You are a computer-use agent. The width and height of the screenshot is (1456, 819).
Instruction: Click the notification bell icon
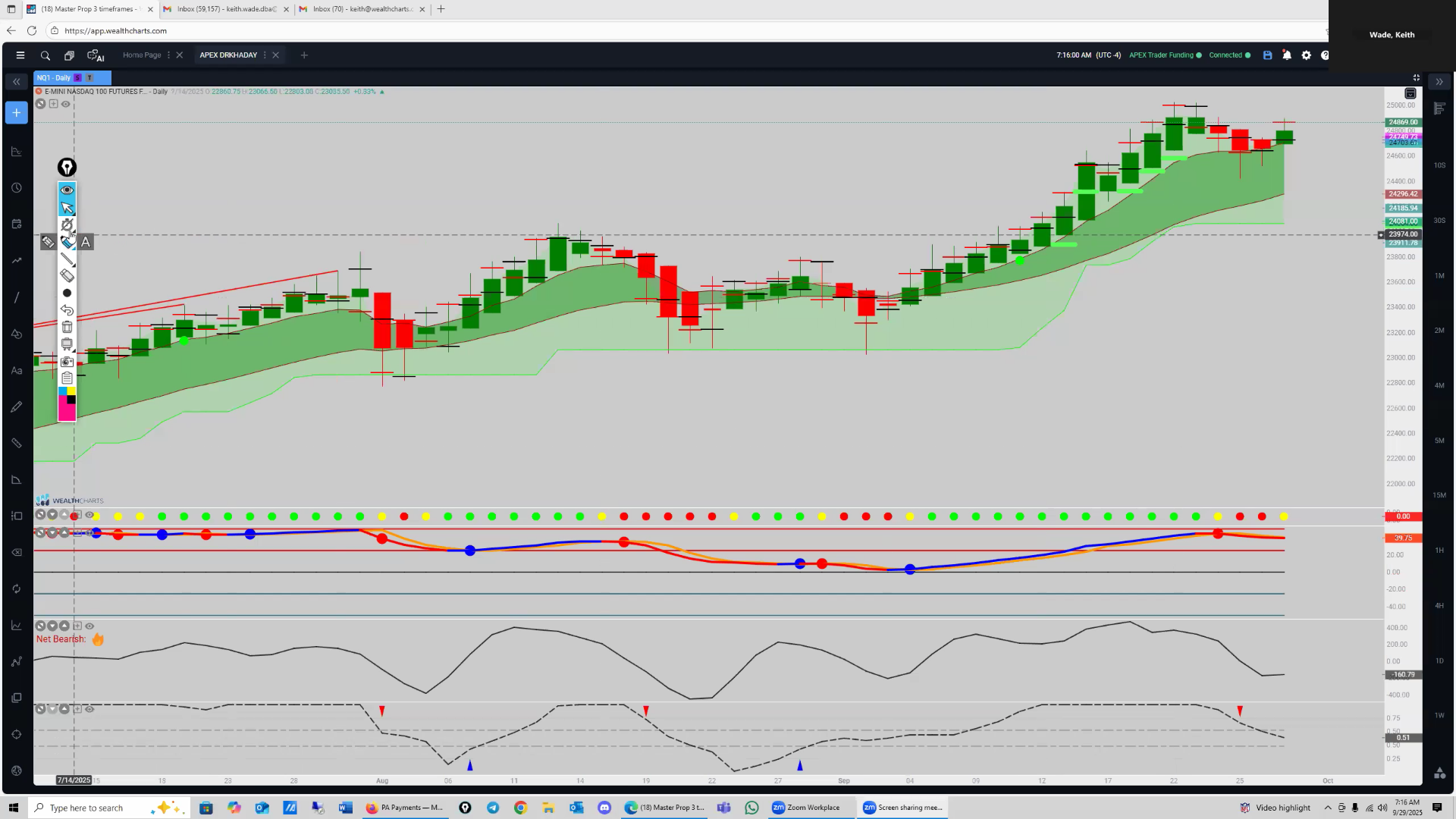pos(1287,55)
